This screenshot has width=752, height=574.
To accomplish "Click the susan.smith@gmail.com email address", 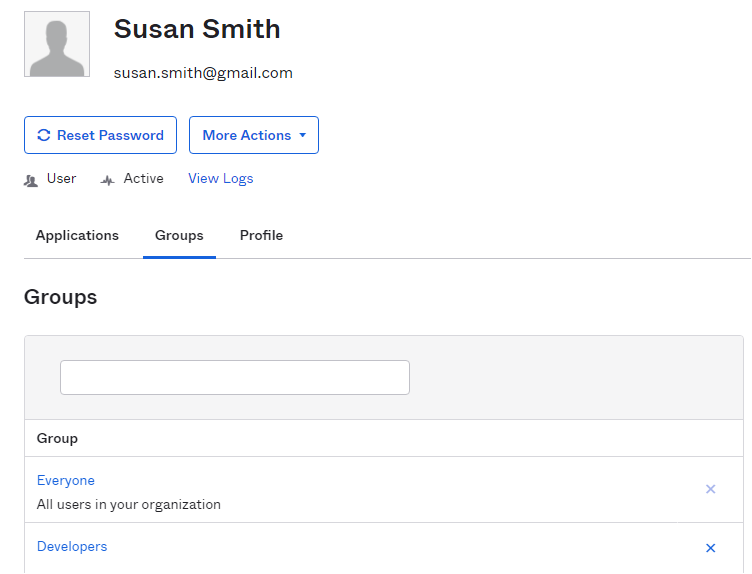I will (203, 73).
